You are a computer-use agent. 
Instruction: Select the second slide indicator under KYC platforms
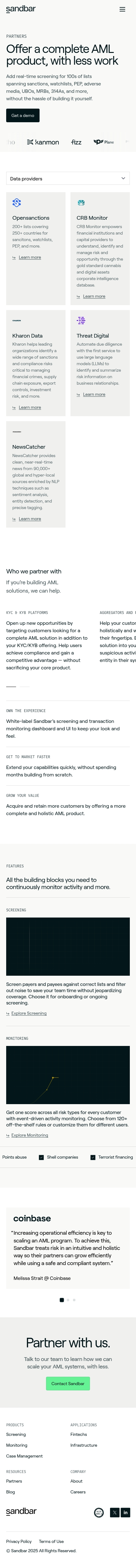[24, 687]
